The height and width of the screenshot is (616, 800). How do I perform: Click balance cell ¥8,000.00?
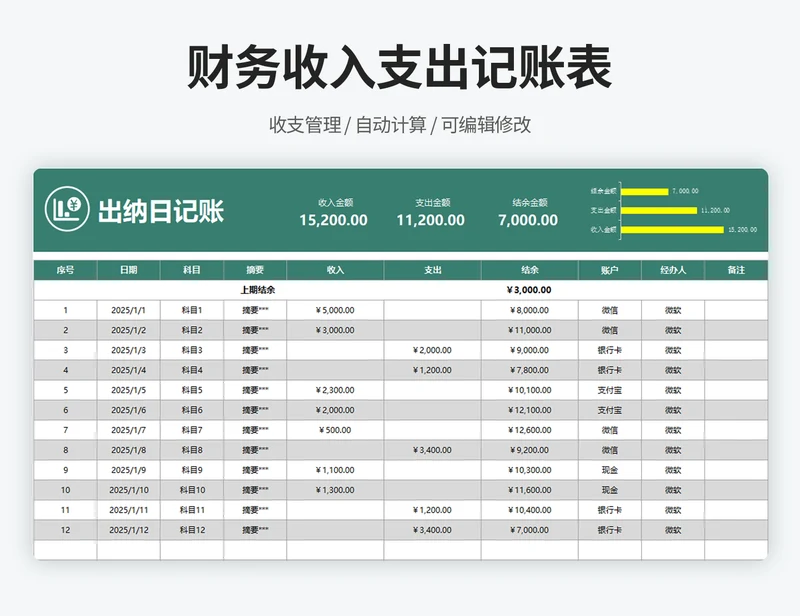(530, 310)
